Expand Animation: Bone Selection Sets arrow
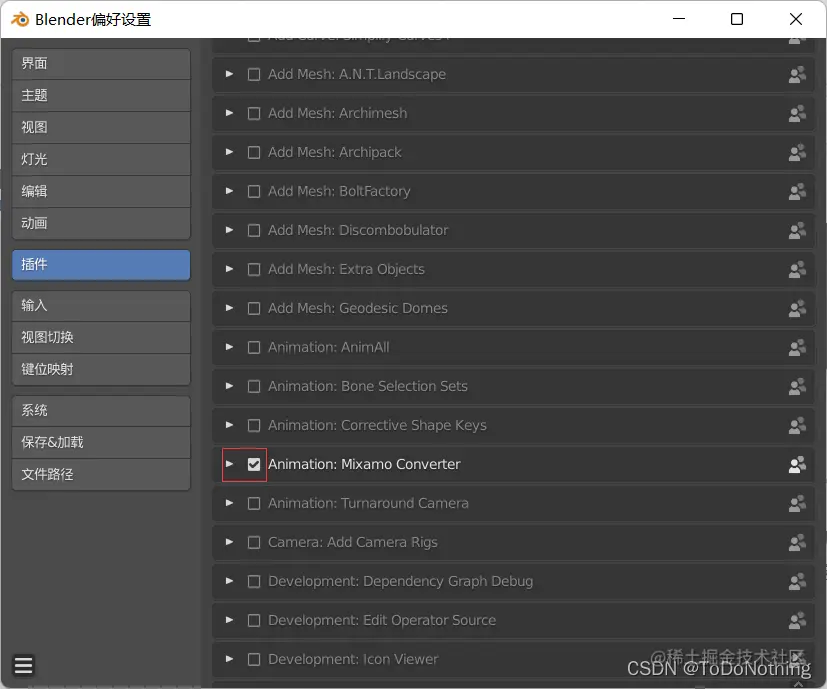This screenshot has width=827, height=689. pos(229,387)
